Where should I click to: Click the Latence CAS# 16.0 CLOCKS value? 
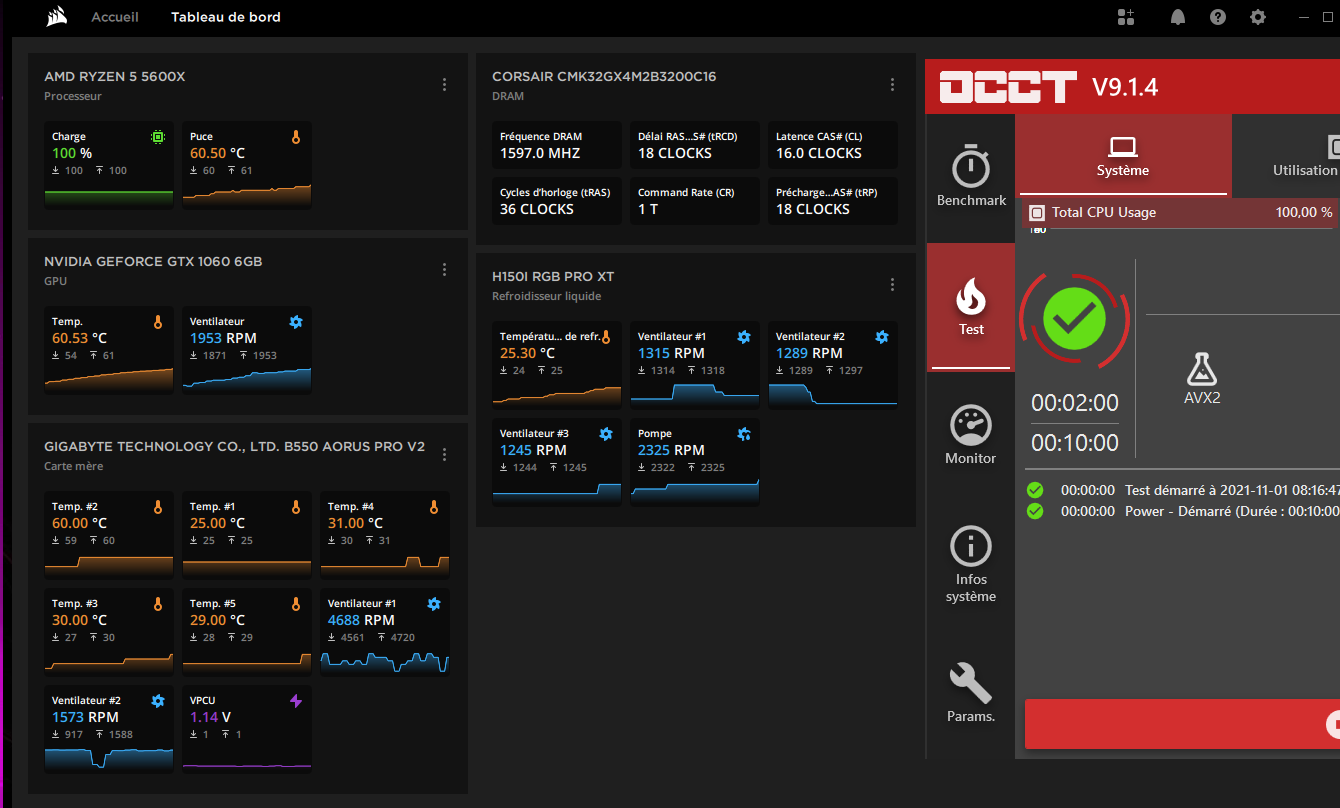point(819,154)
